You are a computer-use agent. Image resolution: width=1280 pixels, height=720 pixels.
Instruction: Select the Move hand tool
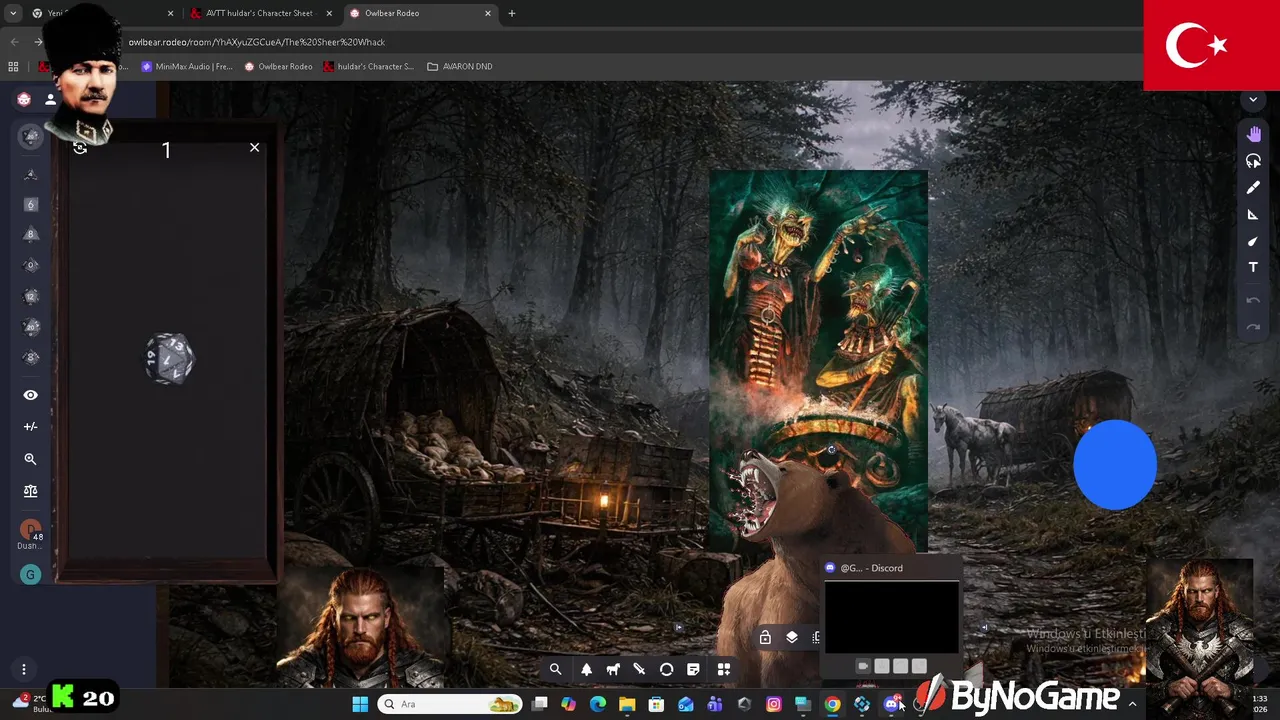point(1253,134)
